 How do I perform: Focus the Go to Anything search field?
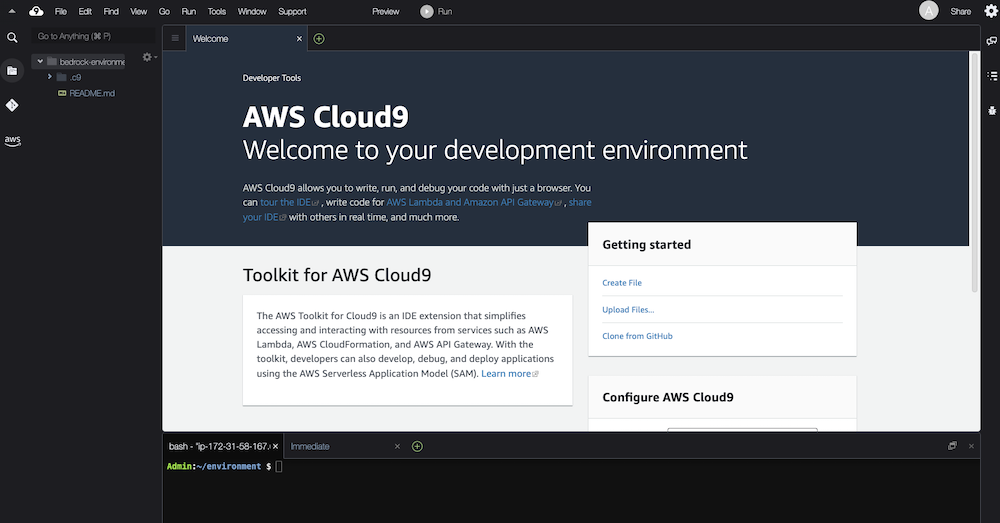(x=93, y=36)
